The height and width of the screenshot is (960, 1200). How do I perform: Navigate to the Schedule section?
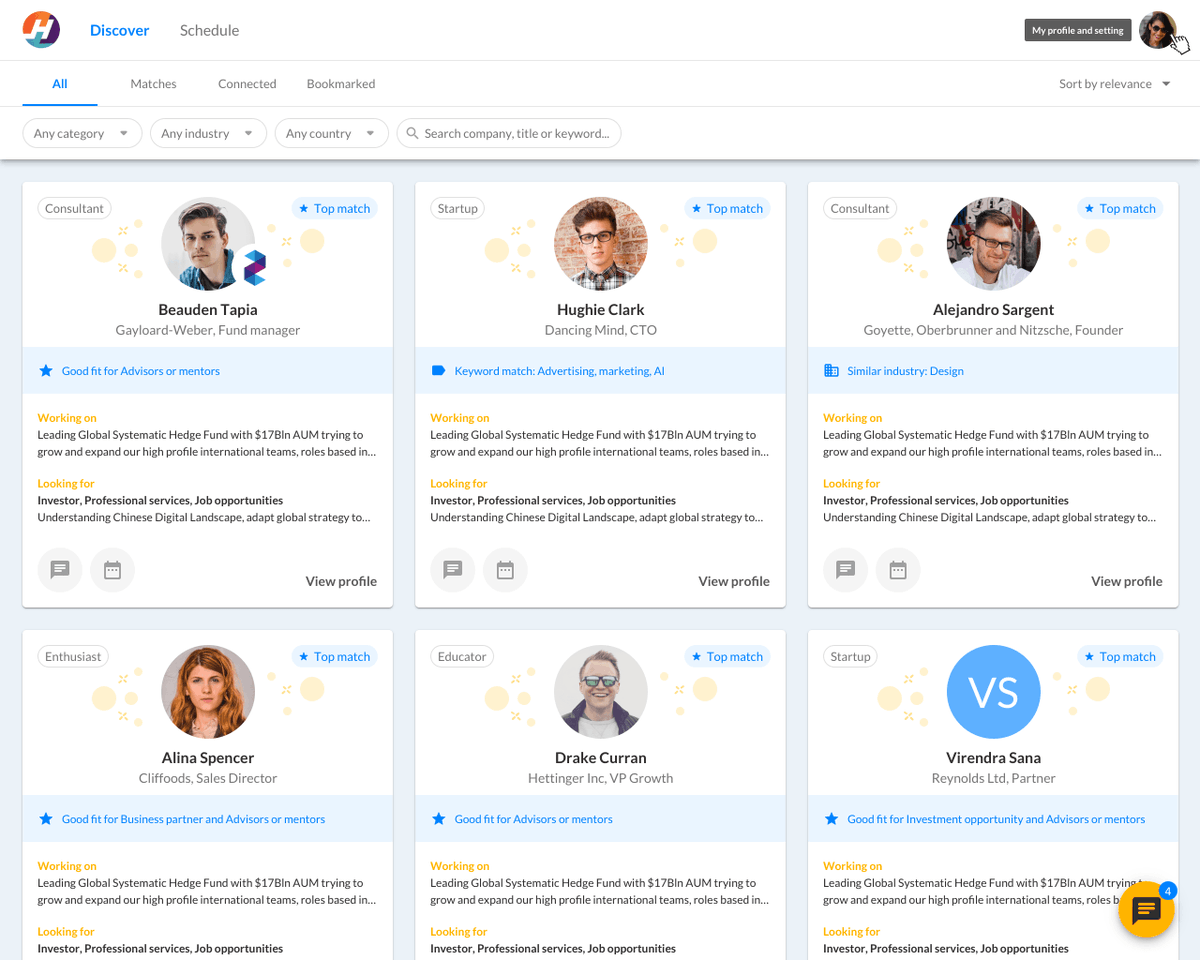click(209, 30)
